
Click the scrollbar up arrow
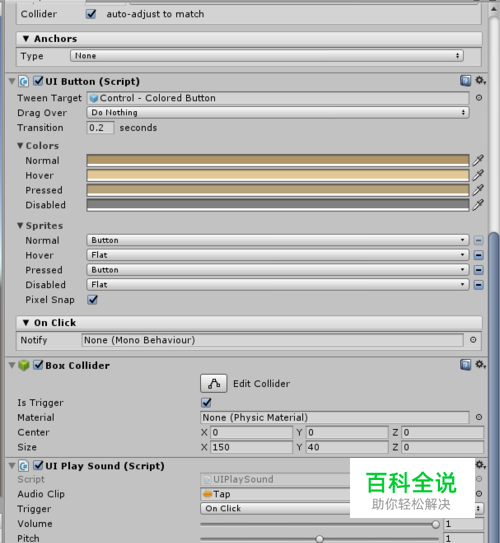494,9
